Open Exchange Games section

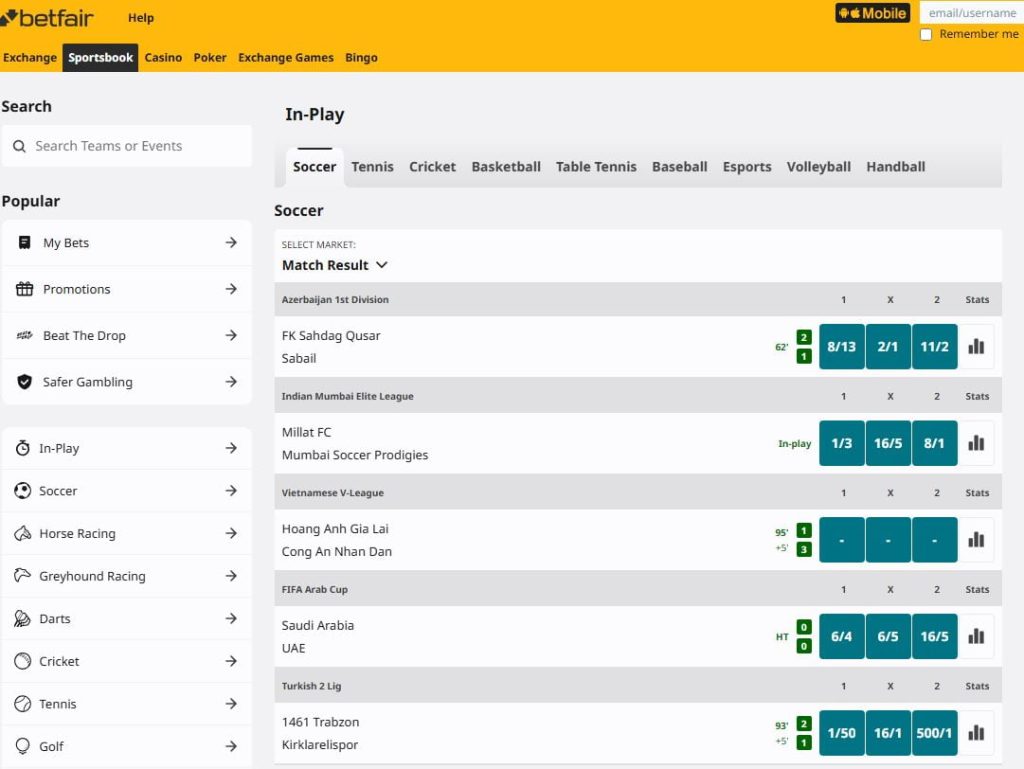[x=286, y=57]
